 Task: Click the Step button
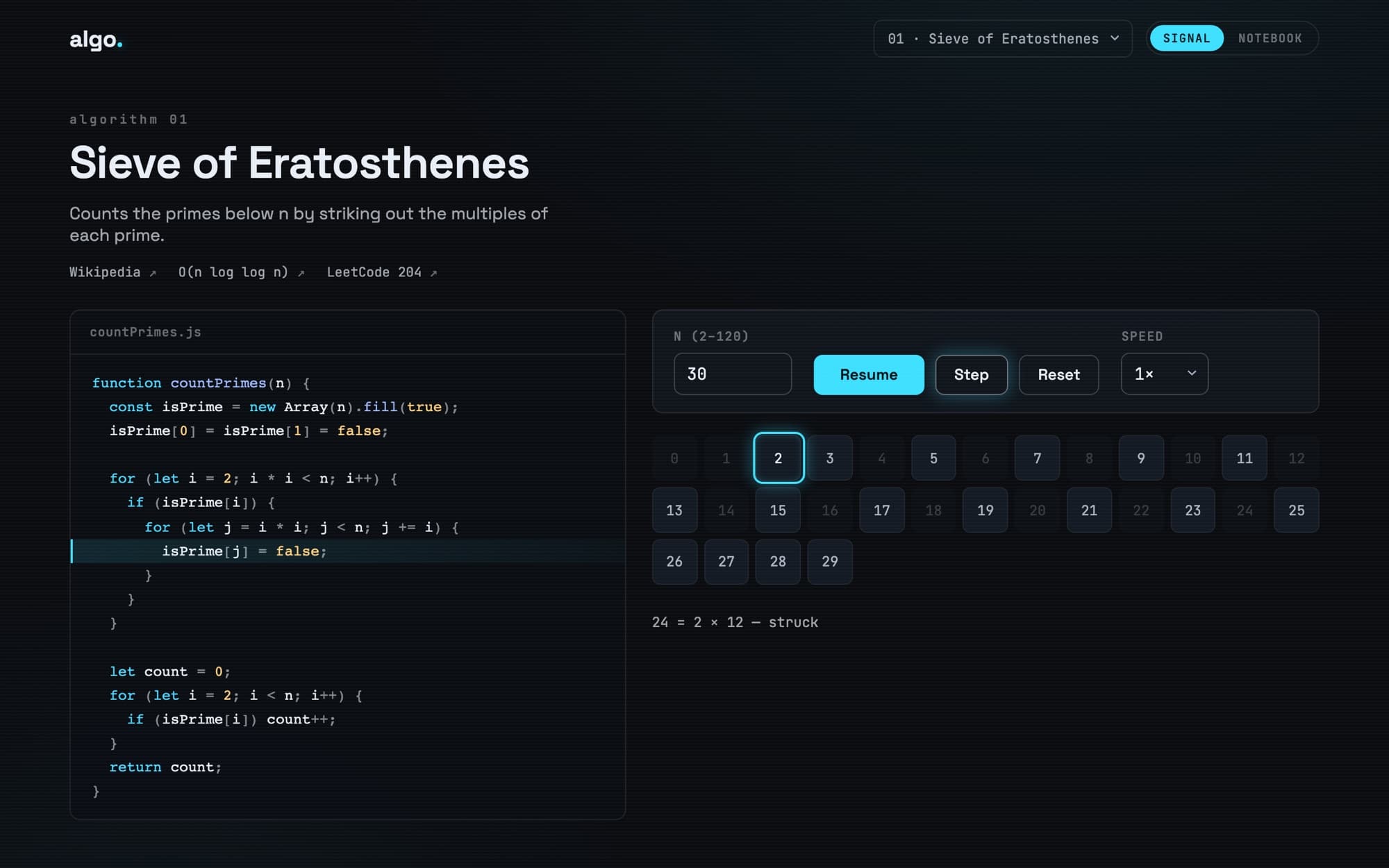click(x=971, y=375)
